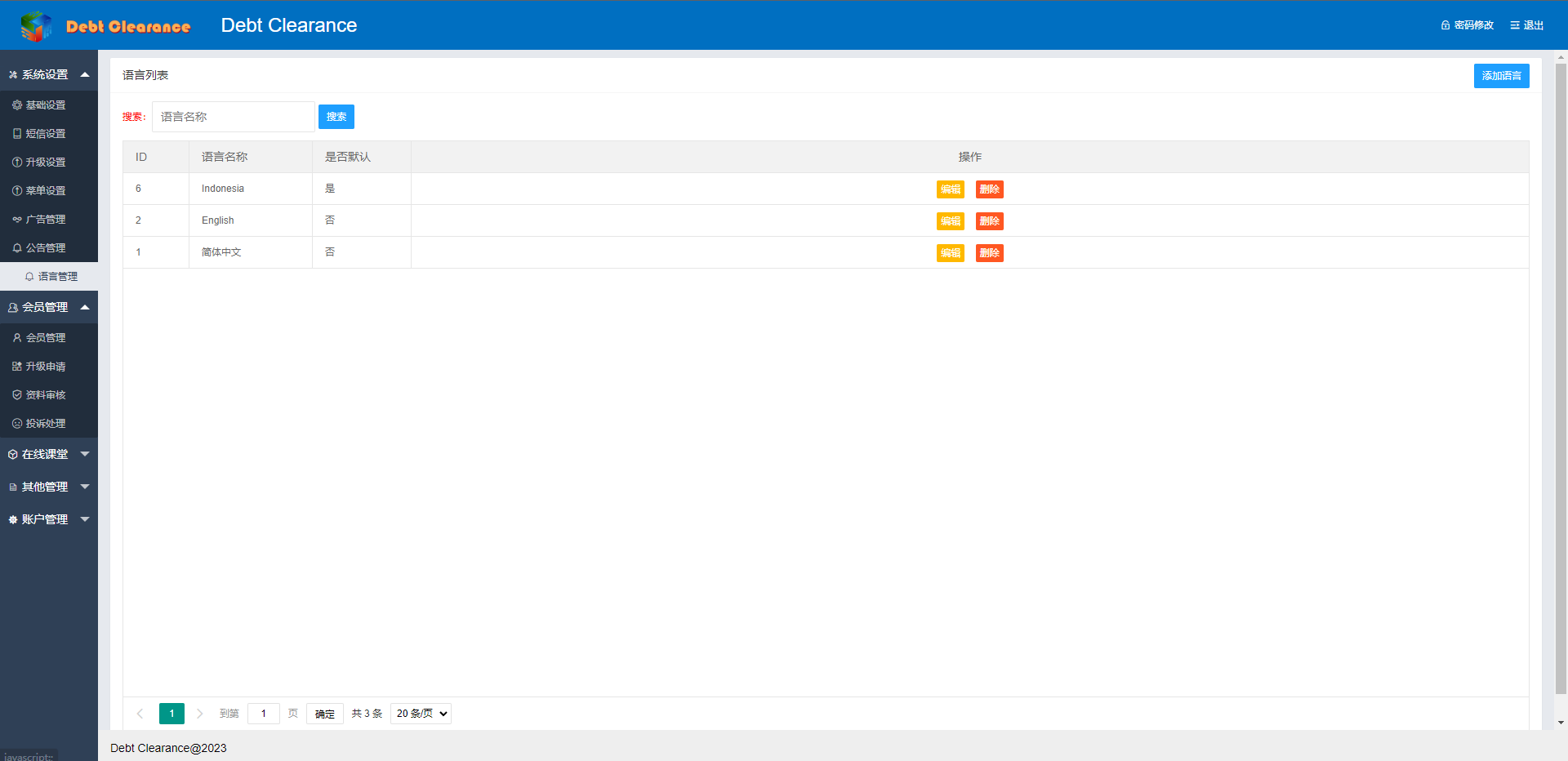Open 基础设置 via its gear icon
Image resolution: width=1568 pixels, height=761 pixels.
[17, 105]
